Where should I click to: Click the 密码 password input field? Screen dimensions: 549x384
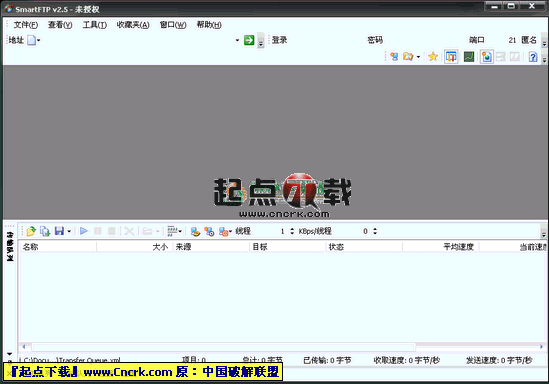tap(425, 40)
